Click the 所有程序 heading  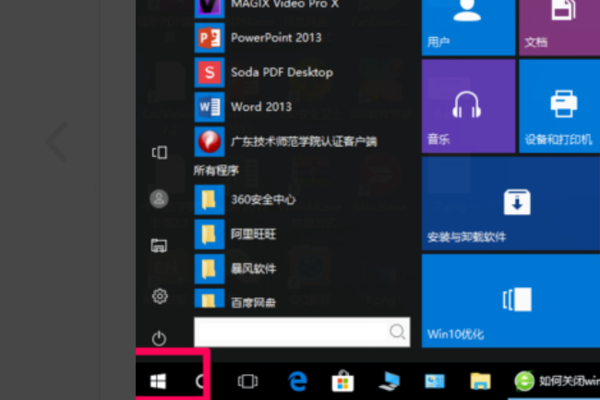click(x=216, y=171)
